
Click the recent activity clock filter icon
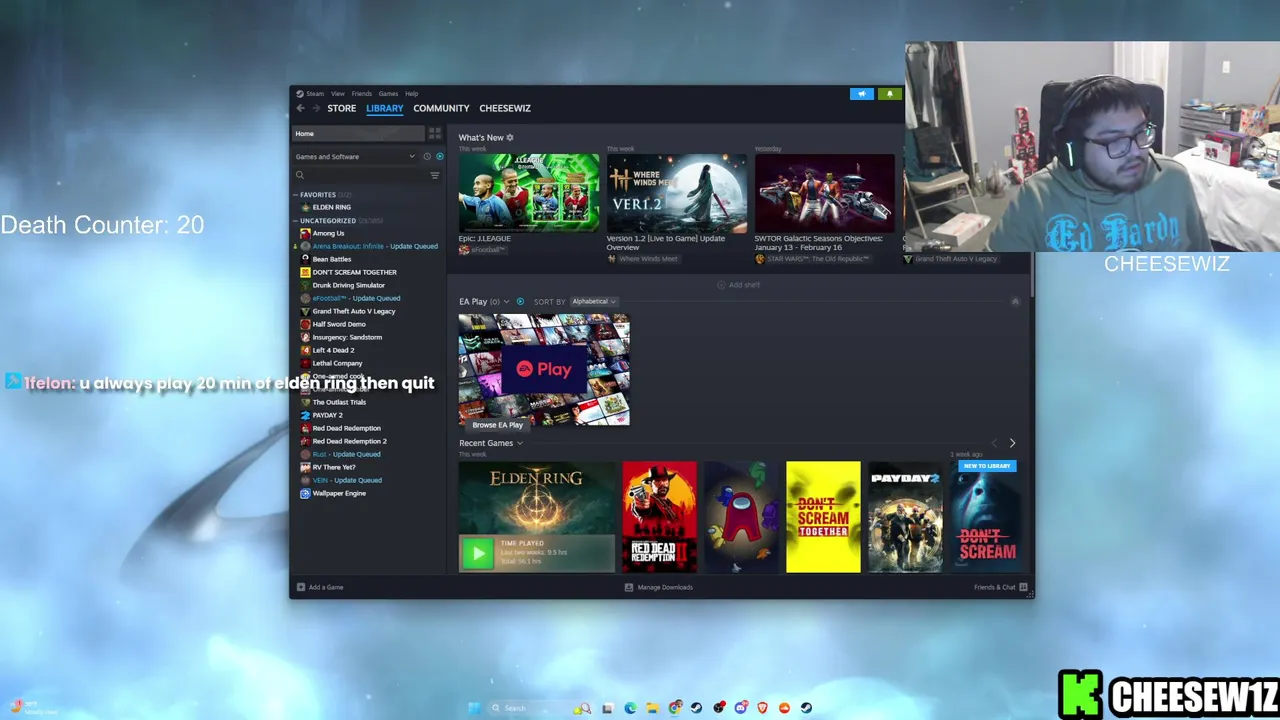tap(427, 157)
